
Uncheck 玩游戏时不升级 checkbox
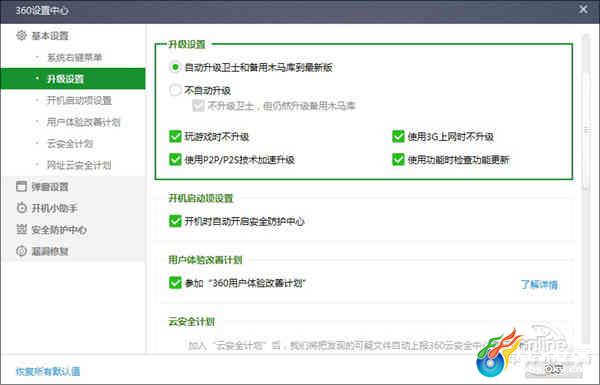point(175,136)
